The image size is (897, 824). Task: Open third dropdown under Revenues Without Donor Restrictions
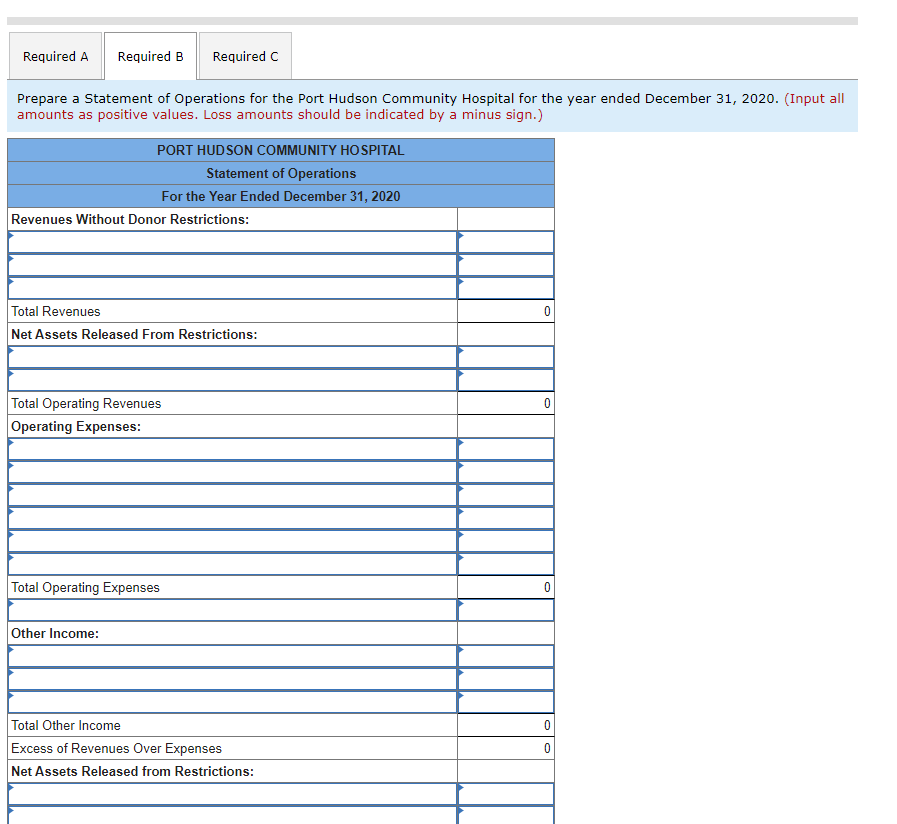[x=230, y=287]
